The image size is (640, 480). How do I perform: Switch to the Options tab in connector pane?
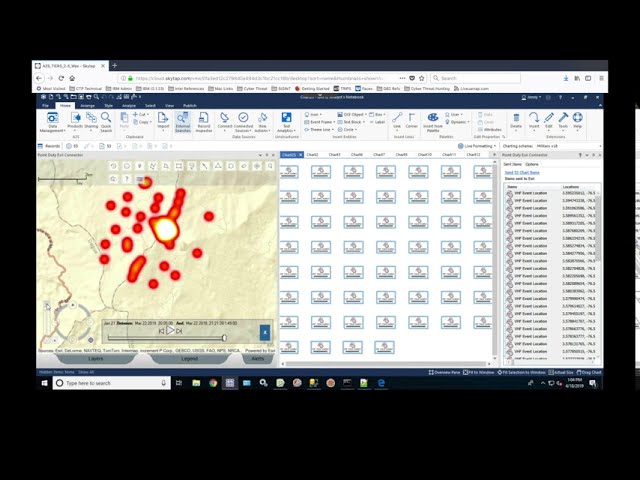pos(532,164)
